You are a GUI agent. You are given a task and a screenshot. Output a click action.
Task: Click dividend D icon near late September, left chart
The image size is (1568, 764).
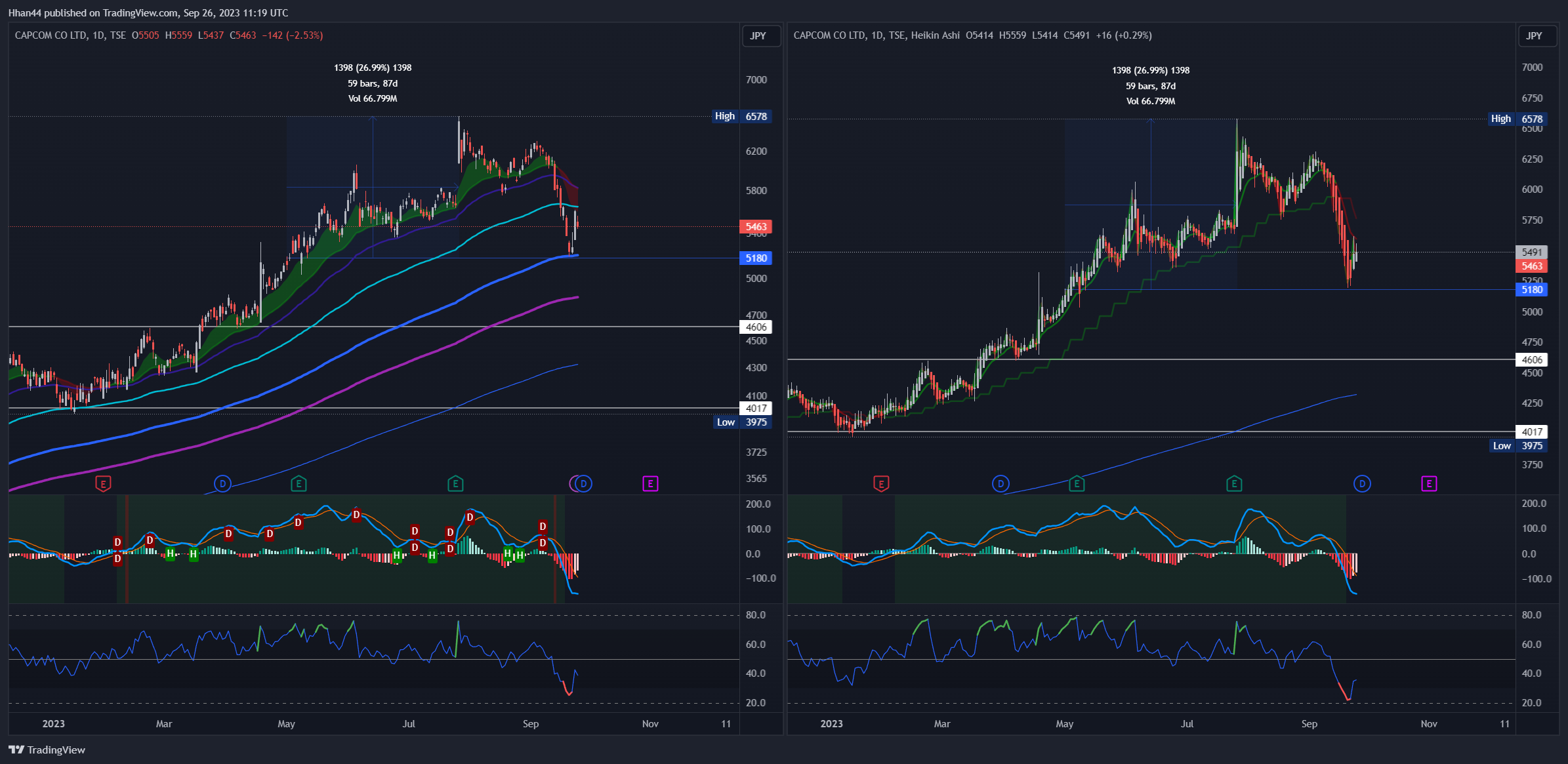[583, 484]
